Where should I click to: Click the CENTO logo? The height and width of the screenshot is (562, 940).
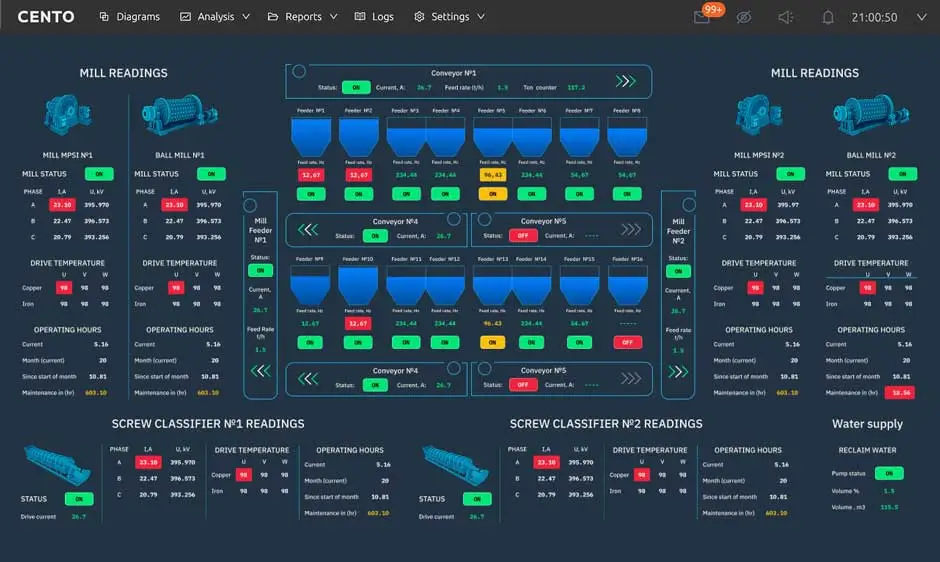46,17
